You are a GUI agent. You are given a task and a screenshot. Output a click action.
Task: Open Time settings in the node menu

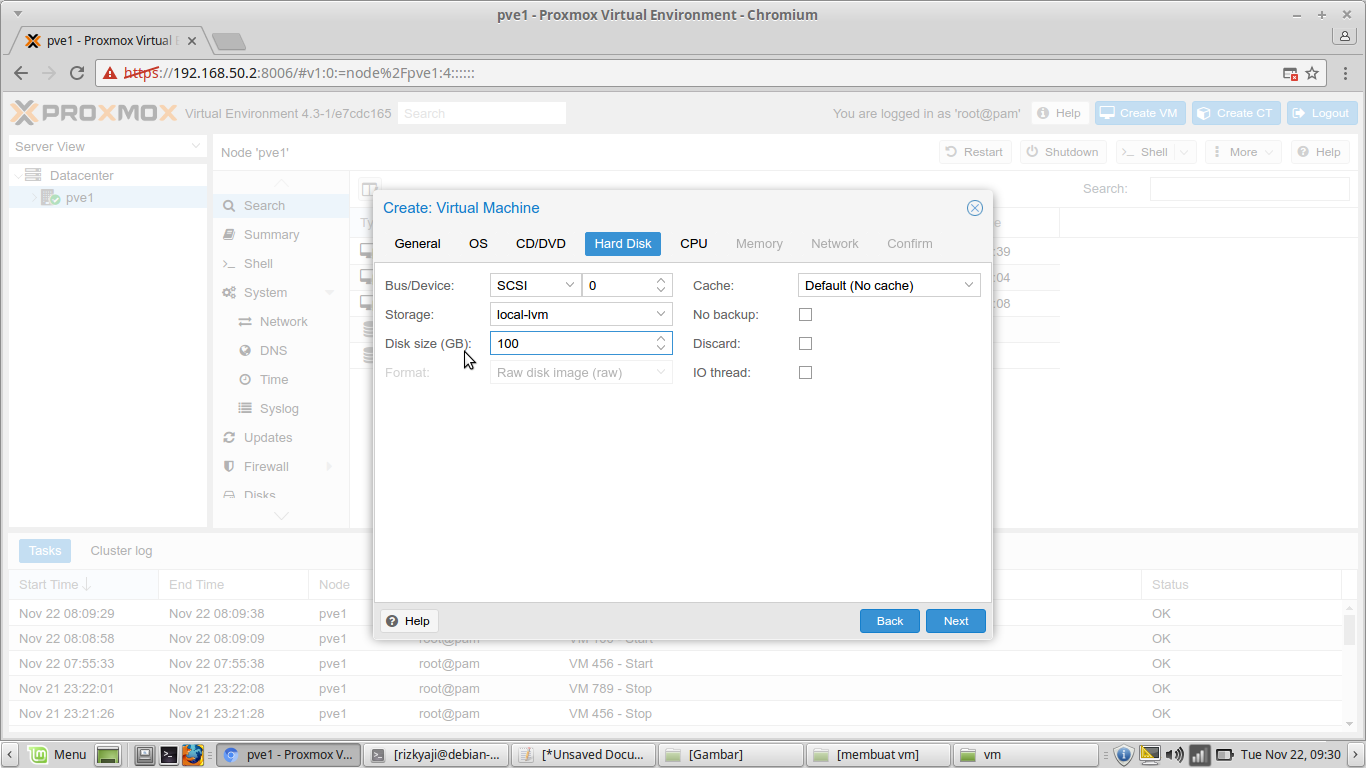(274, 380)
